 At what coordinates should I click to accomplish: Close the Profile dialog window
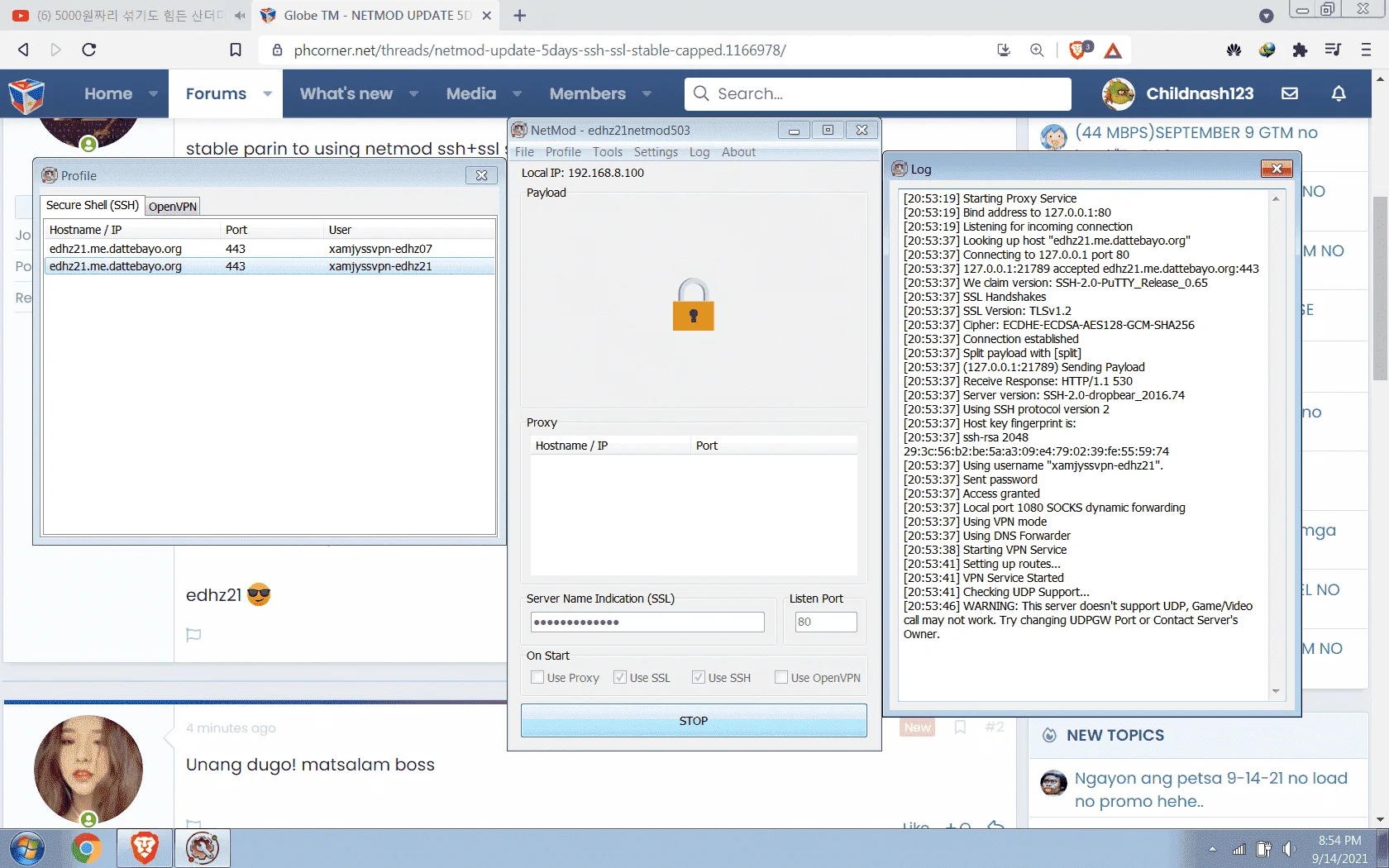point(482,175)
